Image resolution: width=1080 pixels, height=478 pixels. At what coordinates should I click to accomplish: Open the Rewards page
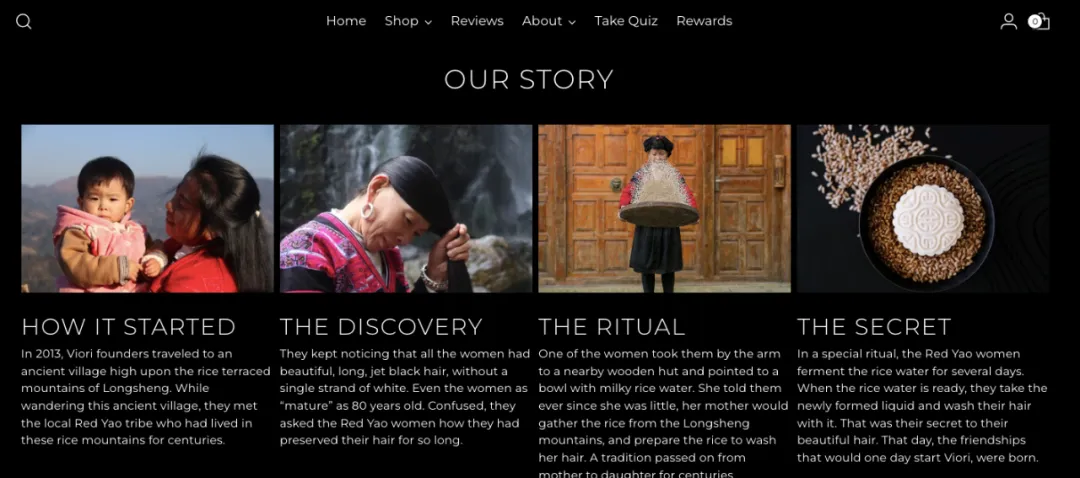point(704,21)
